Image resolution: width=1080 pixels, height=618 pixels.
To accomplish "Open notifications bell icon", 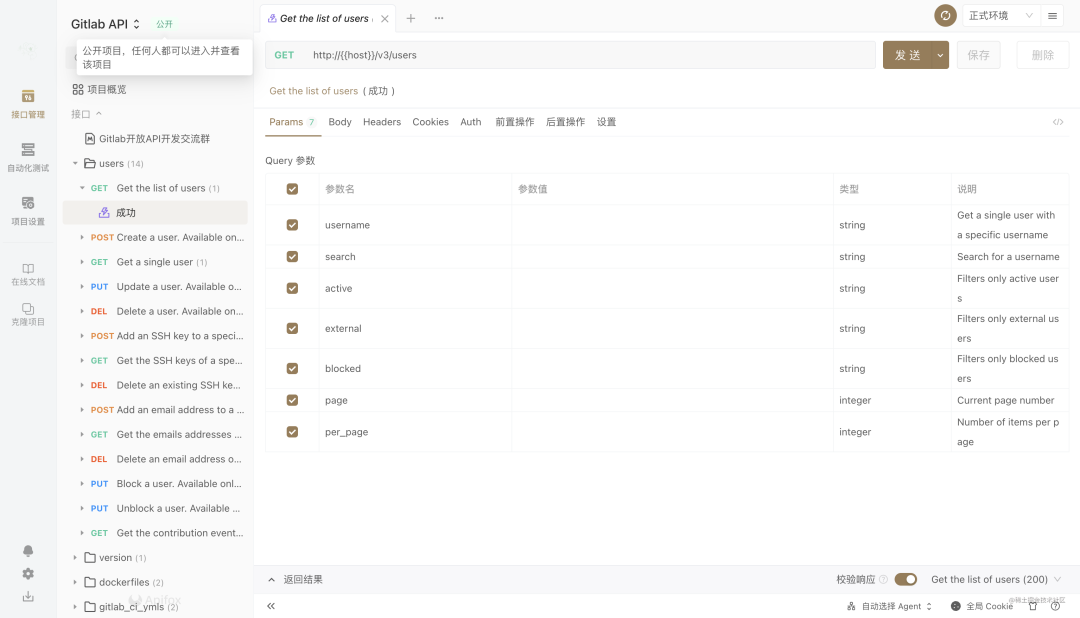I will tap(28, 550).
